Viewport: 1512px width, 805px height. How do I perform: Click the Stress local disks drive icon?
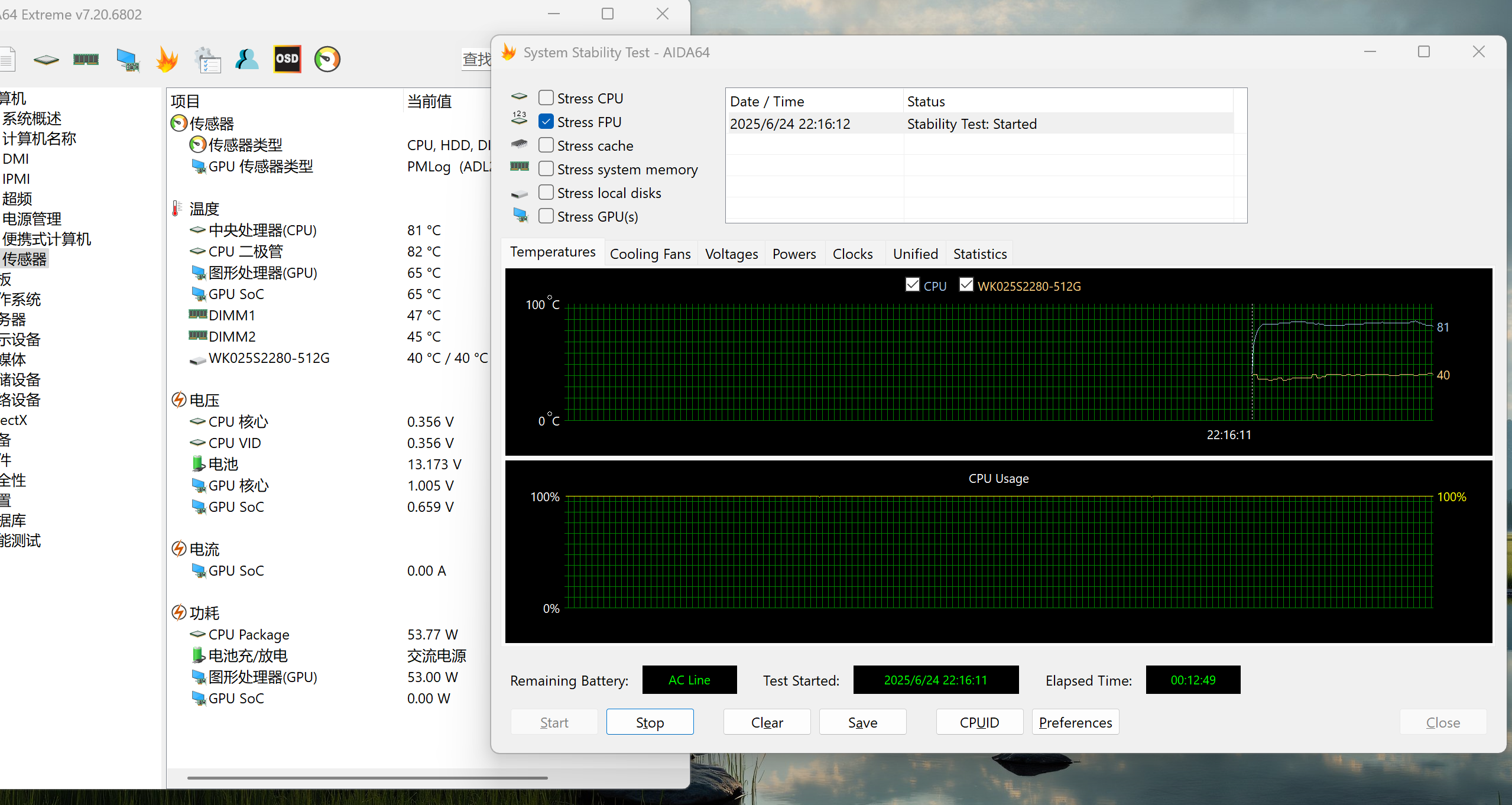pyautogui.click(x=519, y=194)
